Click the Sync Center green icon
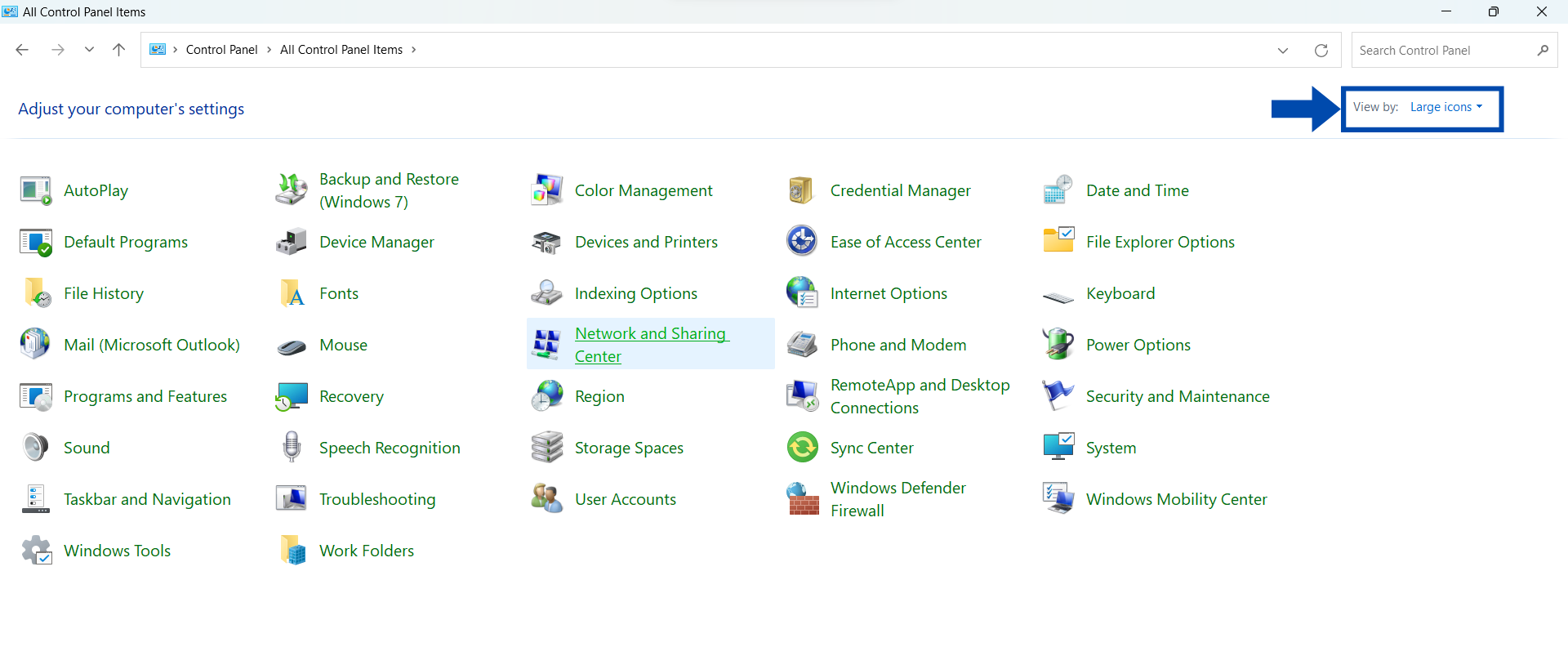This screenshot has height=647, width=1568. click(x=803, y=448)
